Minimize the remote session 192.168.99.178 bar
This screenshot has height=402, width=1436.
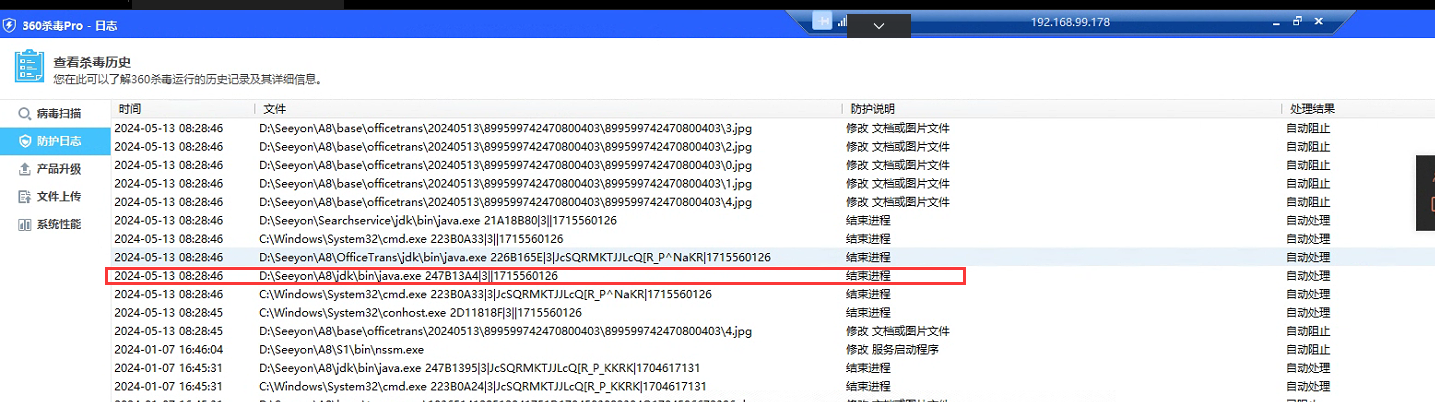pyautogui.click(x=1274, y=21)
